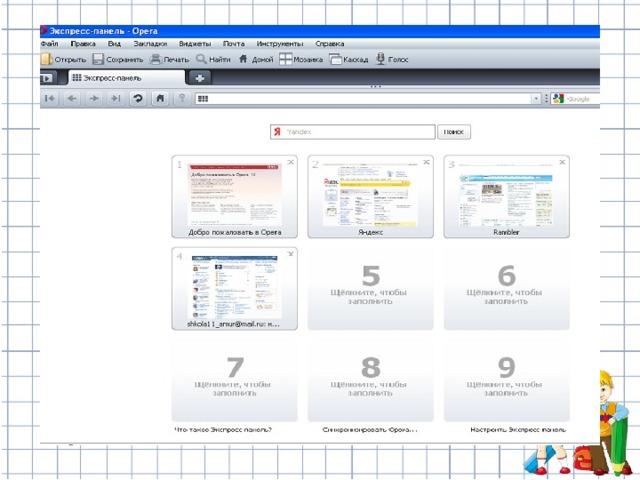Click the Google search field in the toolbar

click(575, 99)
